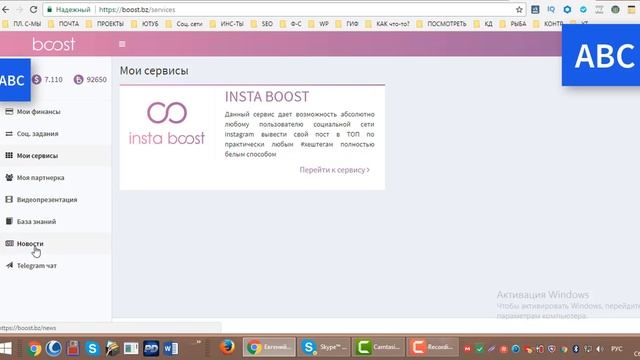Open the WP bookmarks folder
640x360 pixels.
[319, 24]
